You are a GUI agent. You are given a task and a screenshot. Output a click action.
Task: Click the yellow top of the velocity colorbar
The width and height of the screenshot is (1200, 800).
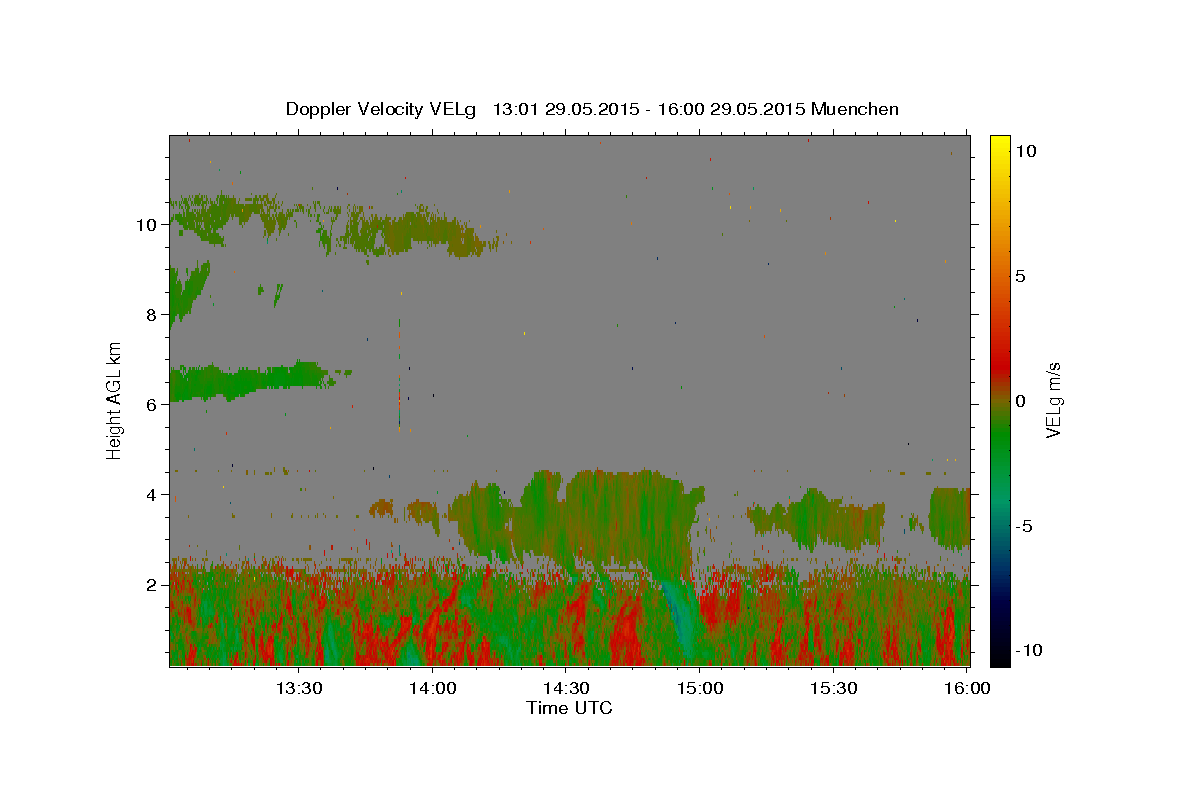coord(999,145)
